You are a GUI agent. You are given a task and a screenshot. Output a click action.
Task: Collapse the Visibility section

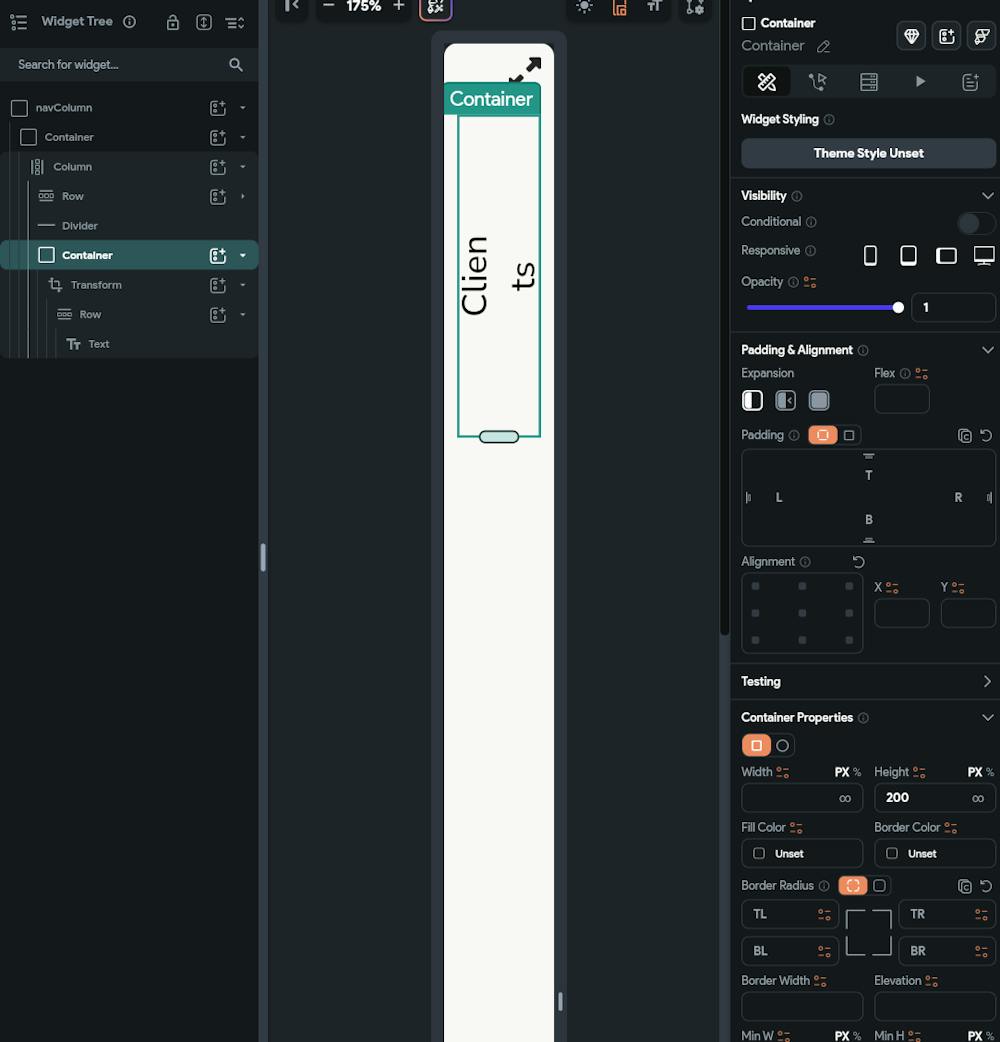coord(987,196)
